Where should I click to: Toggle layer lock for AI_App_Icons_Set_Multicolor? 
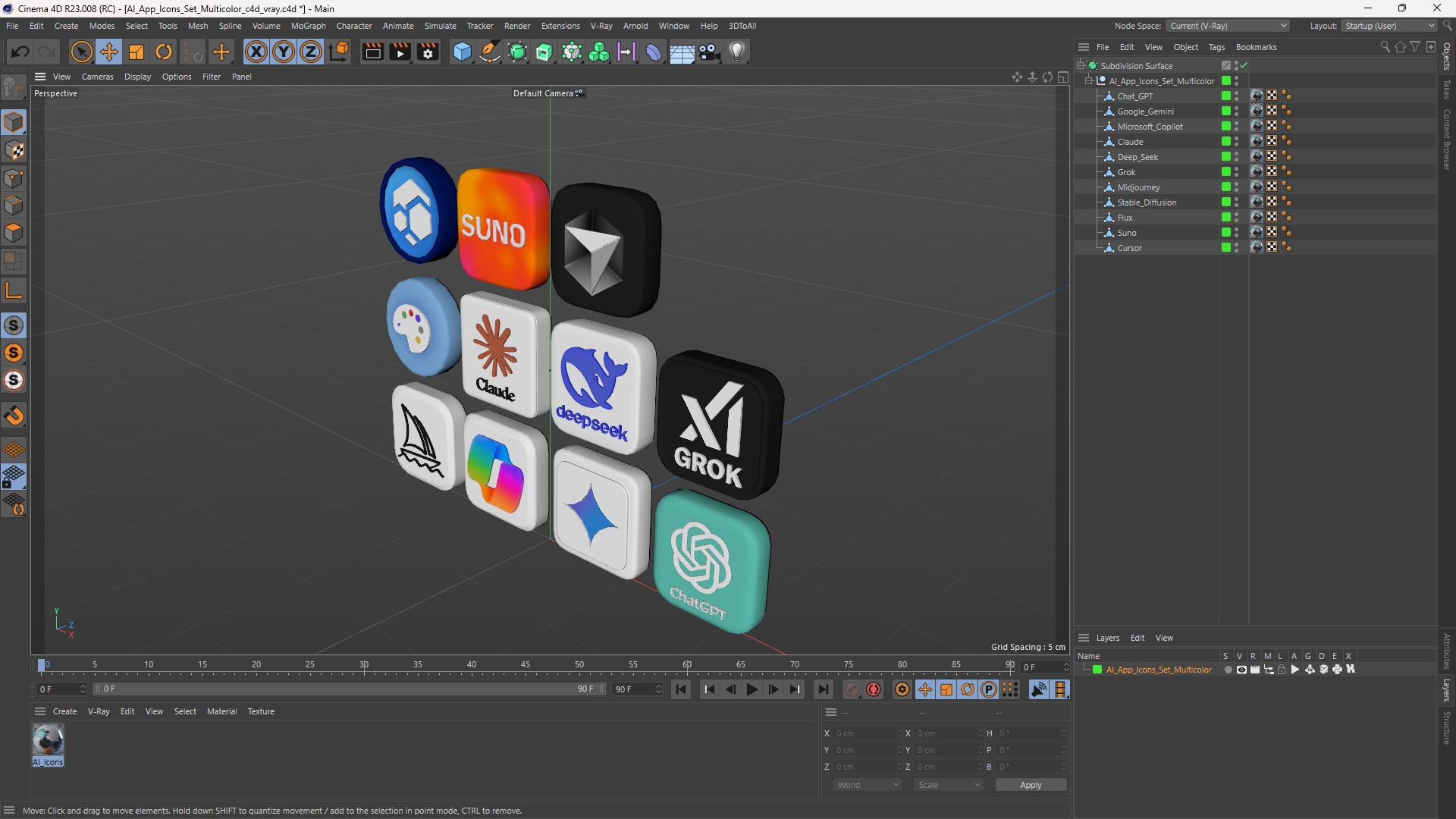point(1282,670)
